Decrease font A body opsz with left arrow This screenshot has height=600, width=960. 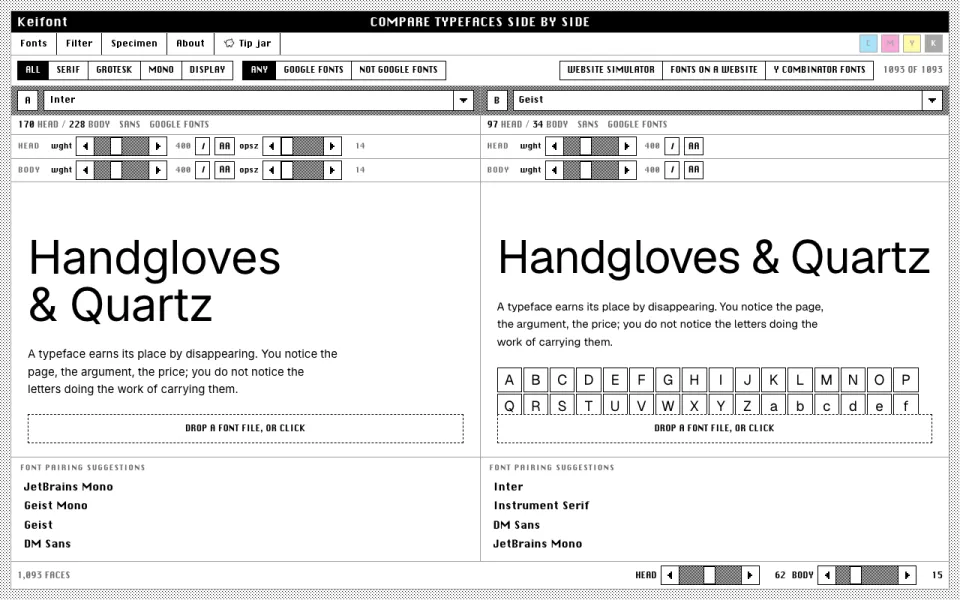click(271, 170)
